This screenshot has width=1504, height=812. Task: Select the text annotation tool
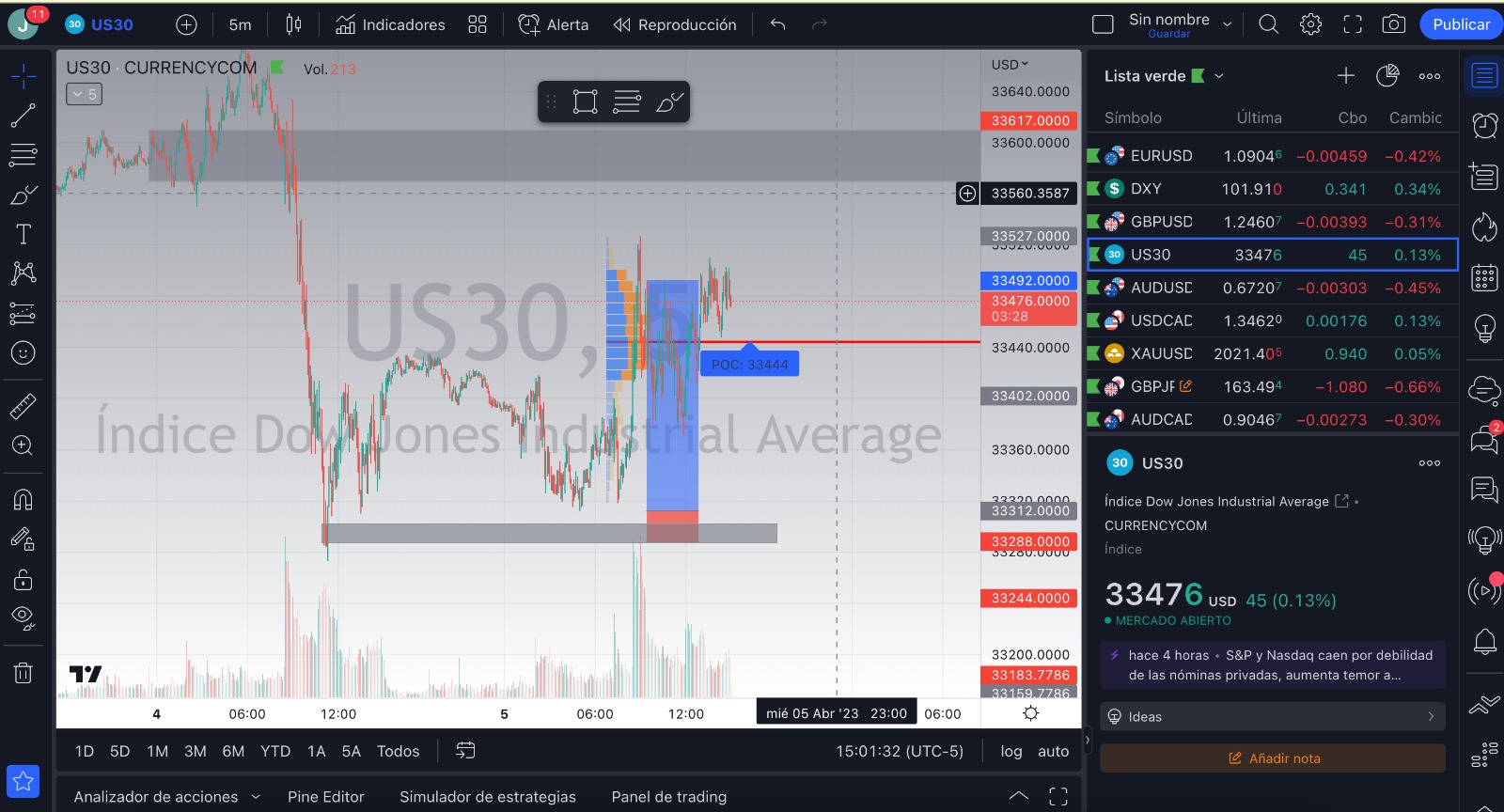(23, 234)
